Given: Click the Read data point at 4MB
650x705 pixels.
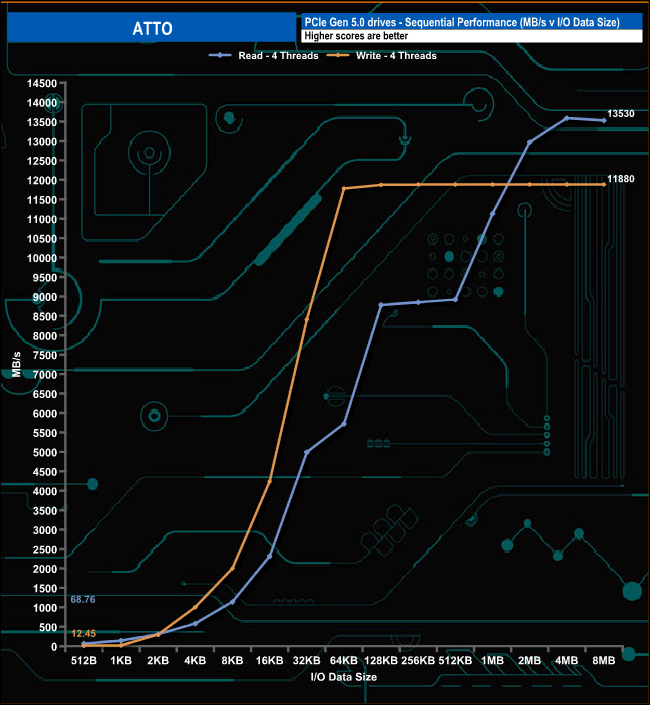Looking at the screenshot, I should (x=567, y=118).
